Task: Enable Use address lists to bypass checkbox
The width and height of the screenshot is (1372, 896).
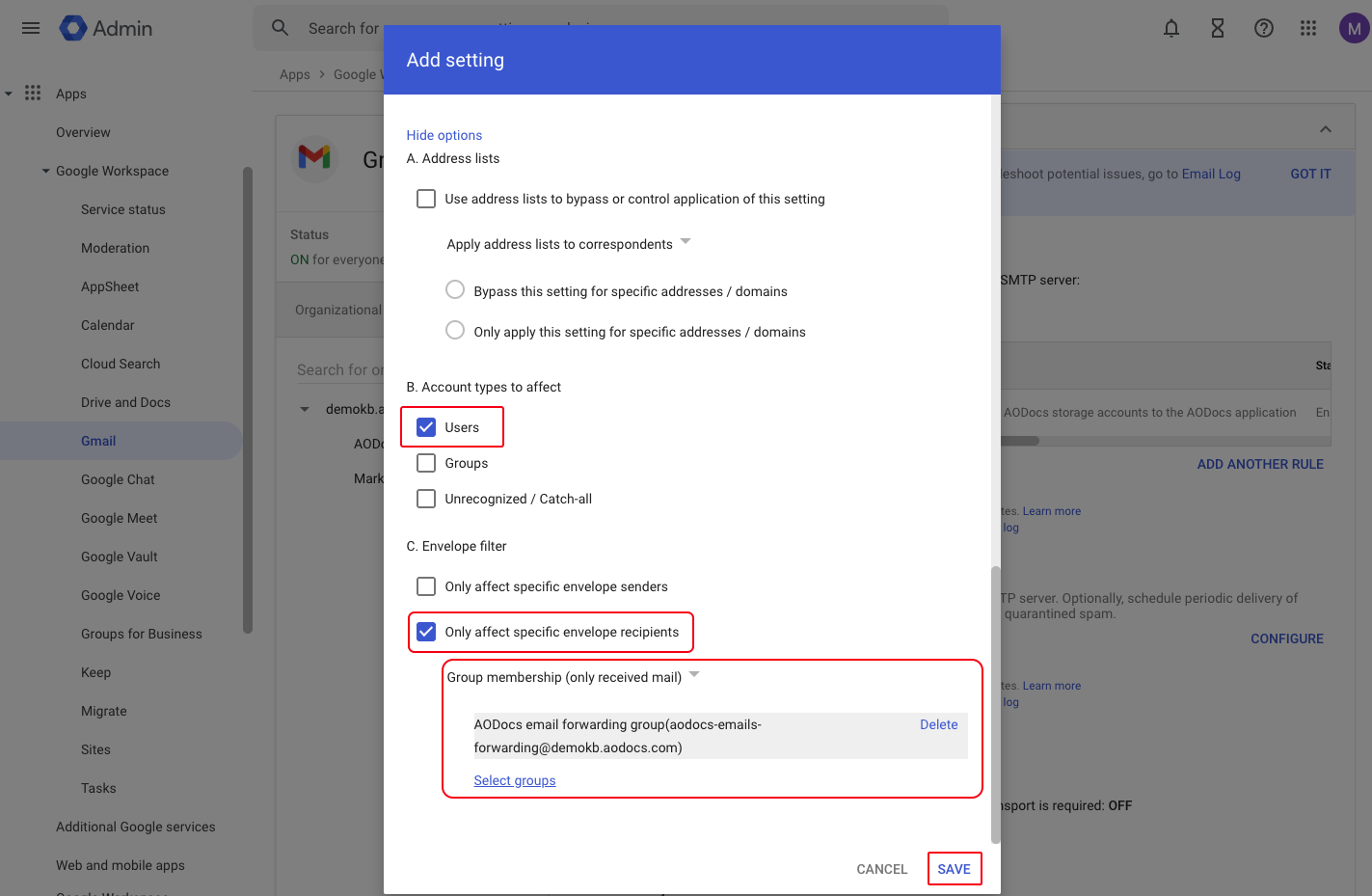Action: point(426,199)
